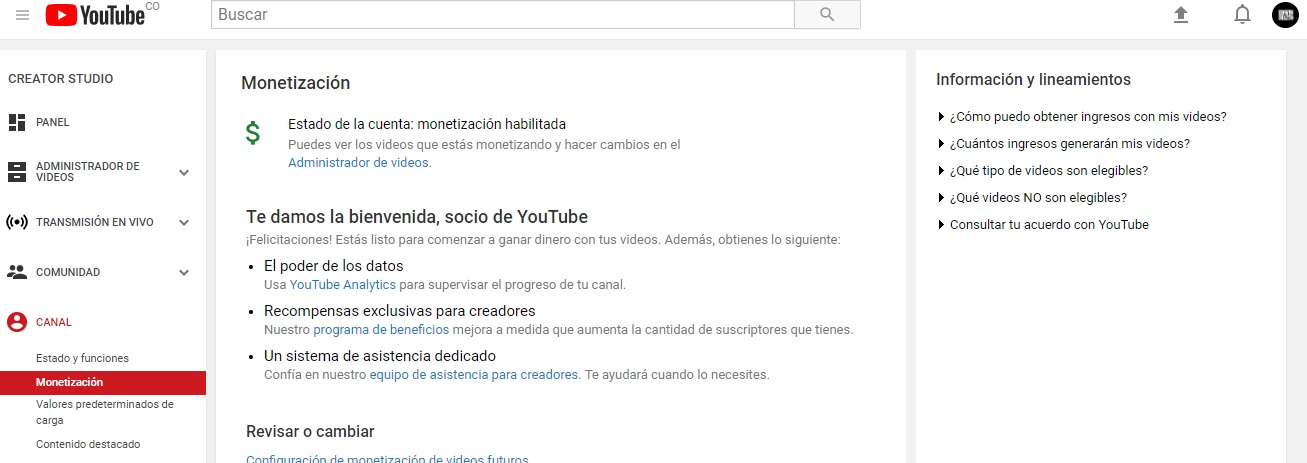This screenshot has height=463, width=1307.
Task: Click the 'Monetización' page heading
Action: click(296, 83)
